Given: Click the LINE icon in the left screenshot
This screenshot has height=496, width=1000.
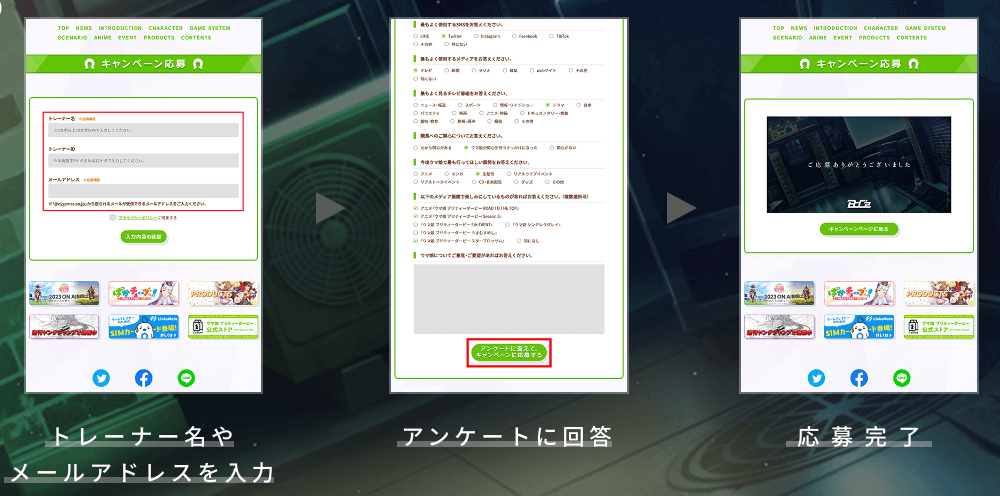Looking at the screenshot, I should coord(186,378).
